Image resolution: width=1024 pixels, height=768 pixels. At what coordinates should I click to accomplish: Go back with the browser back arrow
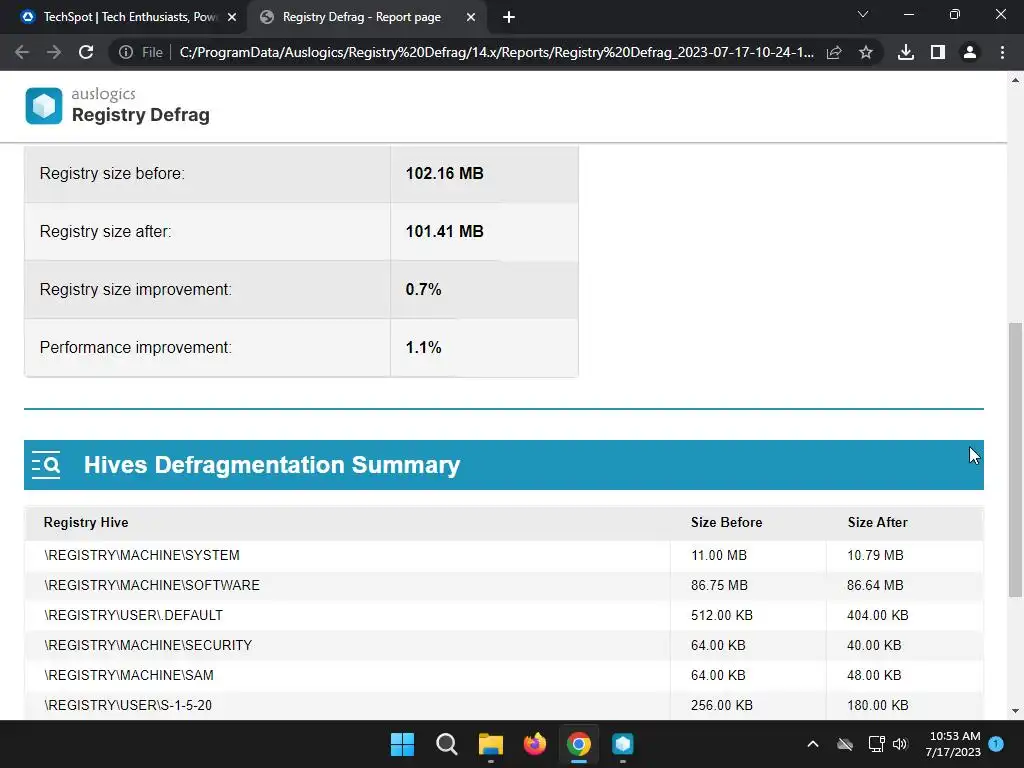pyautogui.click(x=22, y=52)
